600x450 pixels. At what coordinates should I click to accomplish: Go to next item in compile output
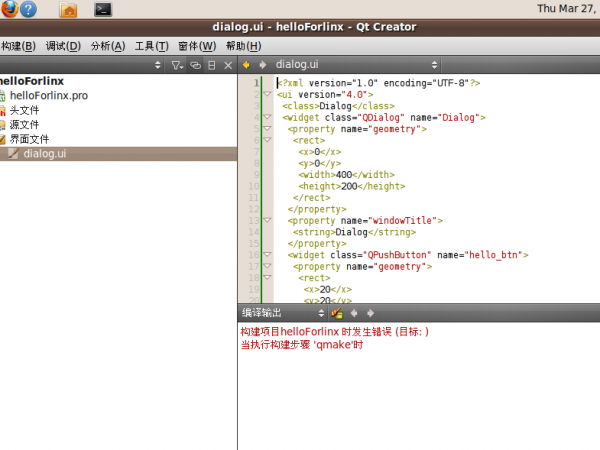[x=370, y=313]
